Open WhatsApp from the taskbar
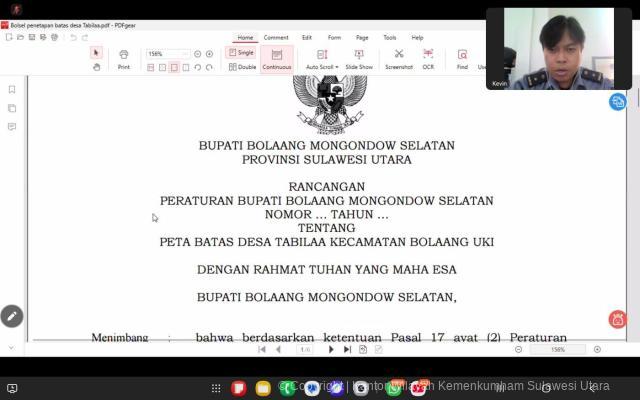Screen dimensions: 640x400 point(394,388)
